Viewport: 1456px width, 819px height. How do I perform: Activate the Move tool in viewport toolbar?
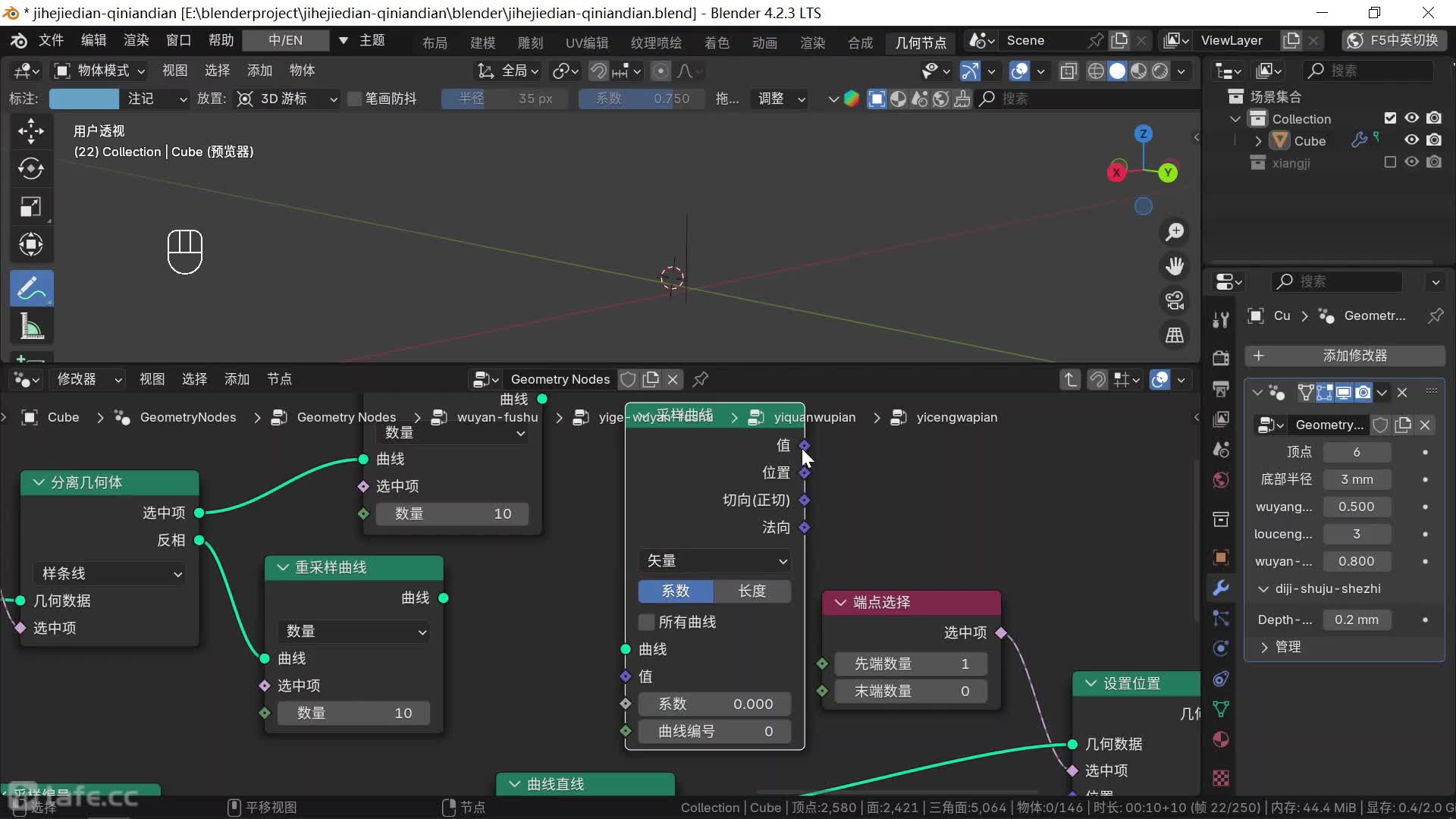[x=31, y=131]
